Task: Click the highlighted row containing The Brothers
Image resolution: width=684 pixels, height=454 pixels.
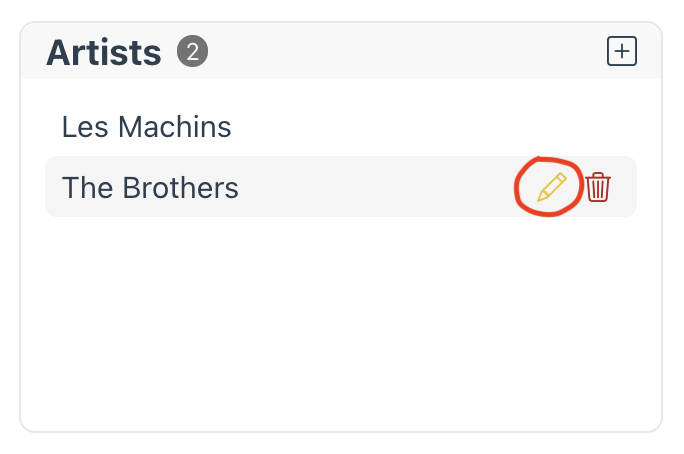Action: 341,187
